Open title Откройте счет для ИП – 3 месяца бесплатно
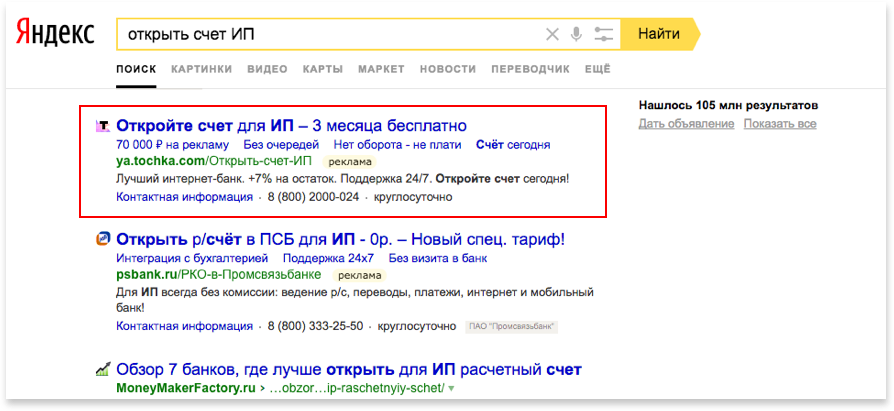The image size is (894, 411). [x=291, y=125]
